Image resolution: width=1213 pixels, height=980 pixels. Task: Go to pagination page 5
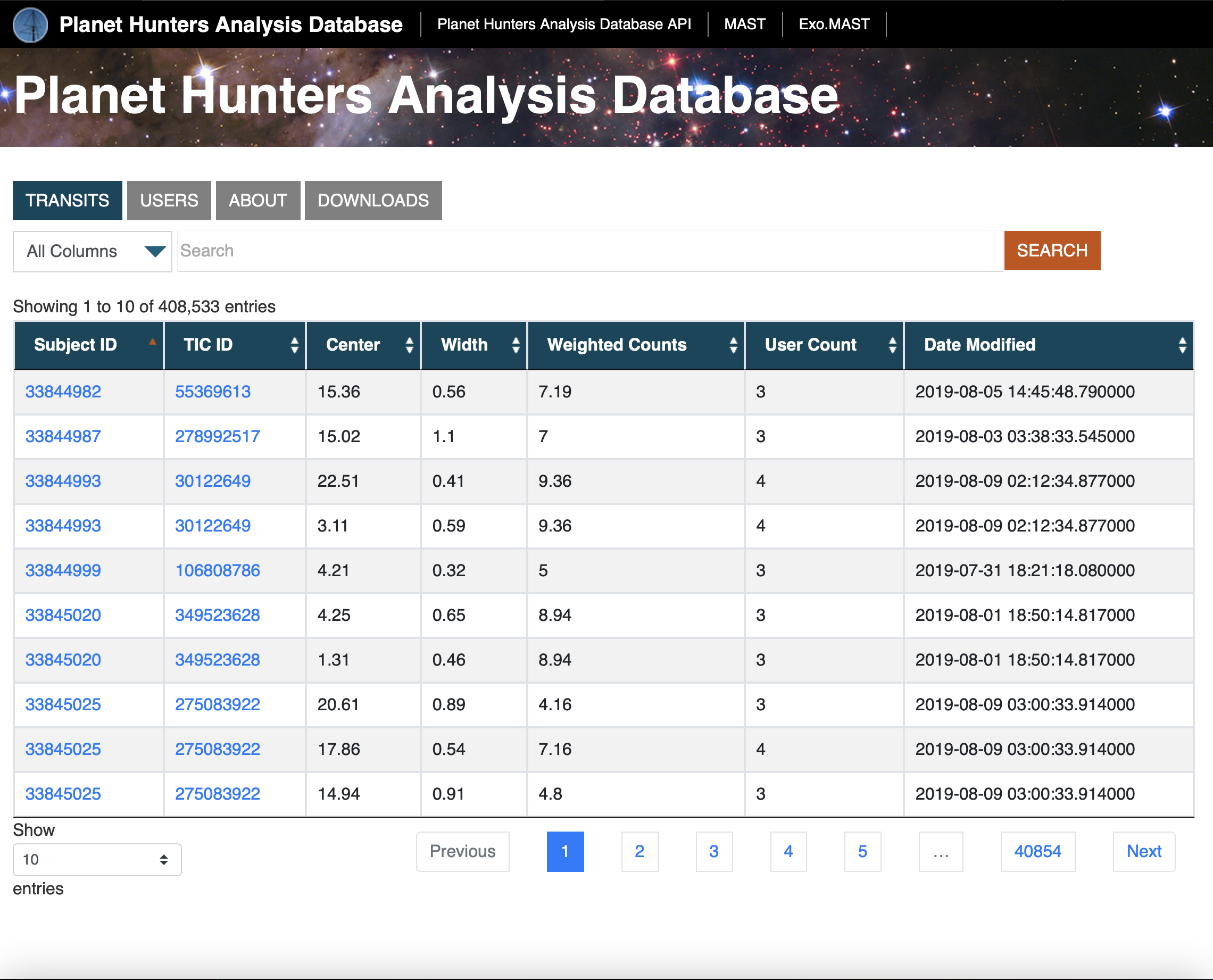[x=862, y=851]
